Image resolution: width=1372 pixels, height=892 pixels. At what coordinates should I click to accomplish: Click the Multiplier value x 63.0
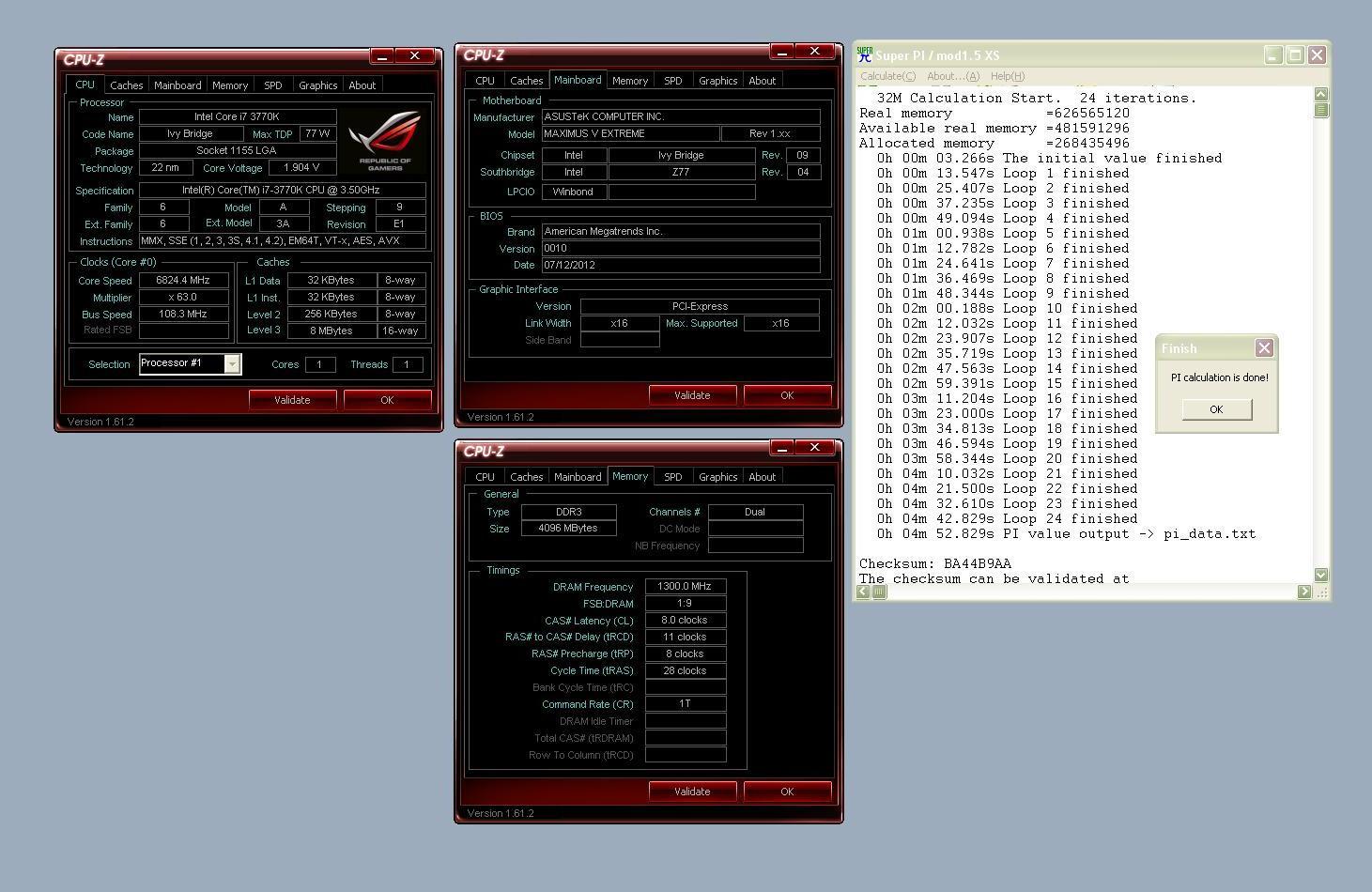click(x=183, y=298)
